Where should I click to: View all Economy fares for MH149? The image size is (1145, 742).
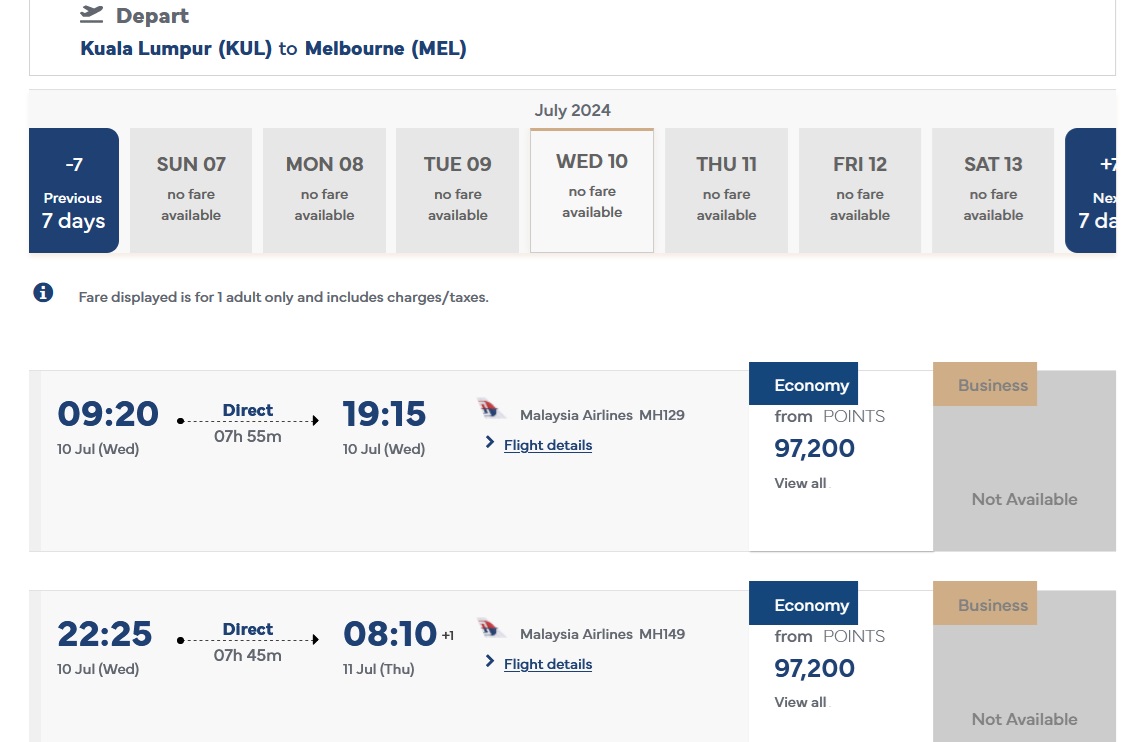tap(800, 702)
